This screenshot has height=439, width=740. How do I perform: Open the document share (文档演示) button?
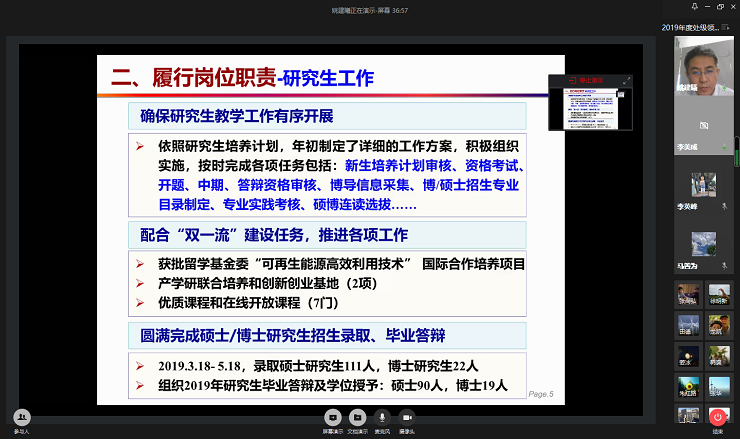357,419
